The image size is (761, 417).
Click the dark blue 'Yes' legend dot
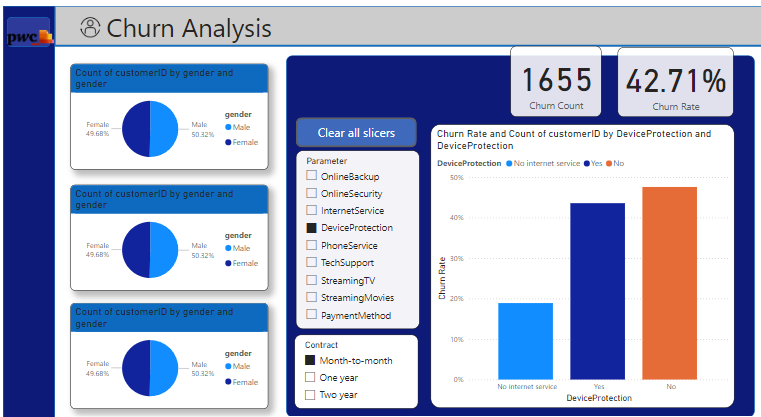coord(586,162)
